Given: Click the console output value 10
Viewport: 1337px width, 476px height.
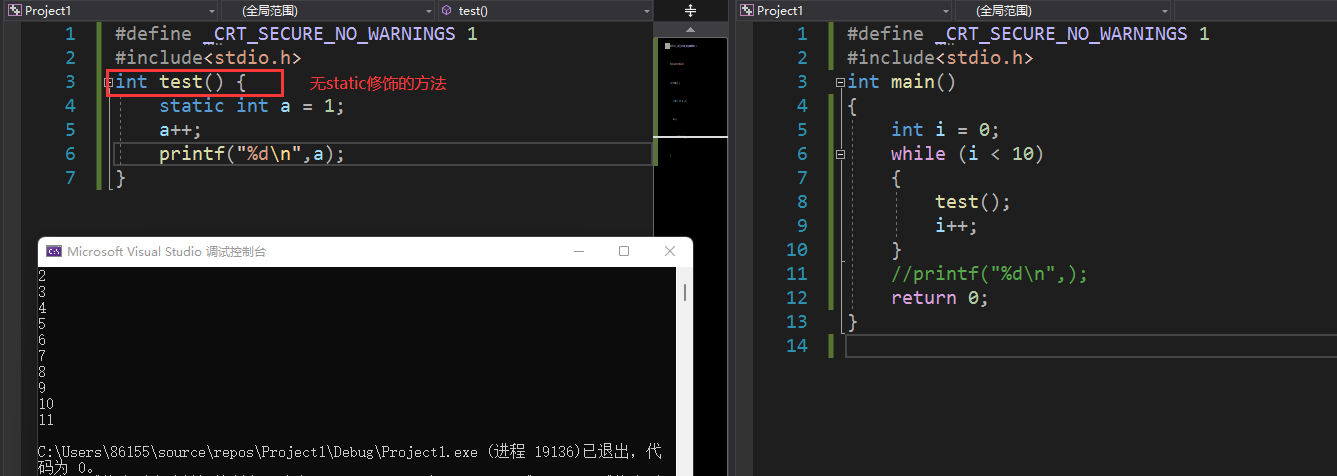Looking at the screenshot, I should [x=46, y=404].
